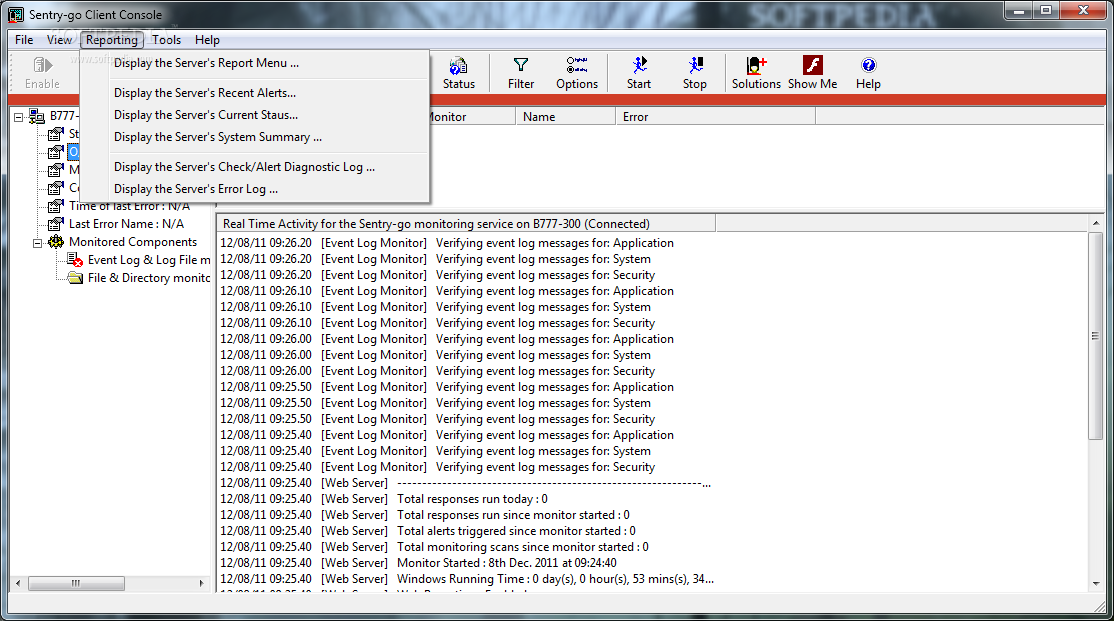Image resolution: width=1114 pixels, height=621 pixels.
Task: Click log row 09:26.10 messages for: System
Action: [436, 307]
